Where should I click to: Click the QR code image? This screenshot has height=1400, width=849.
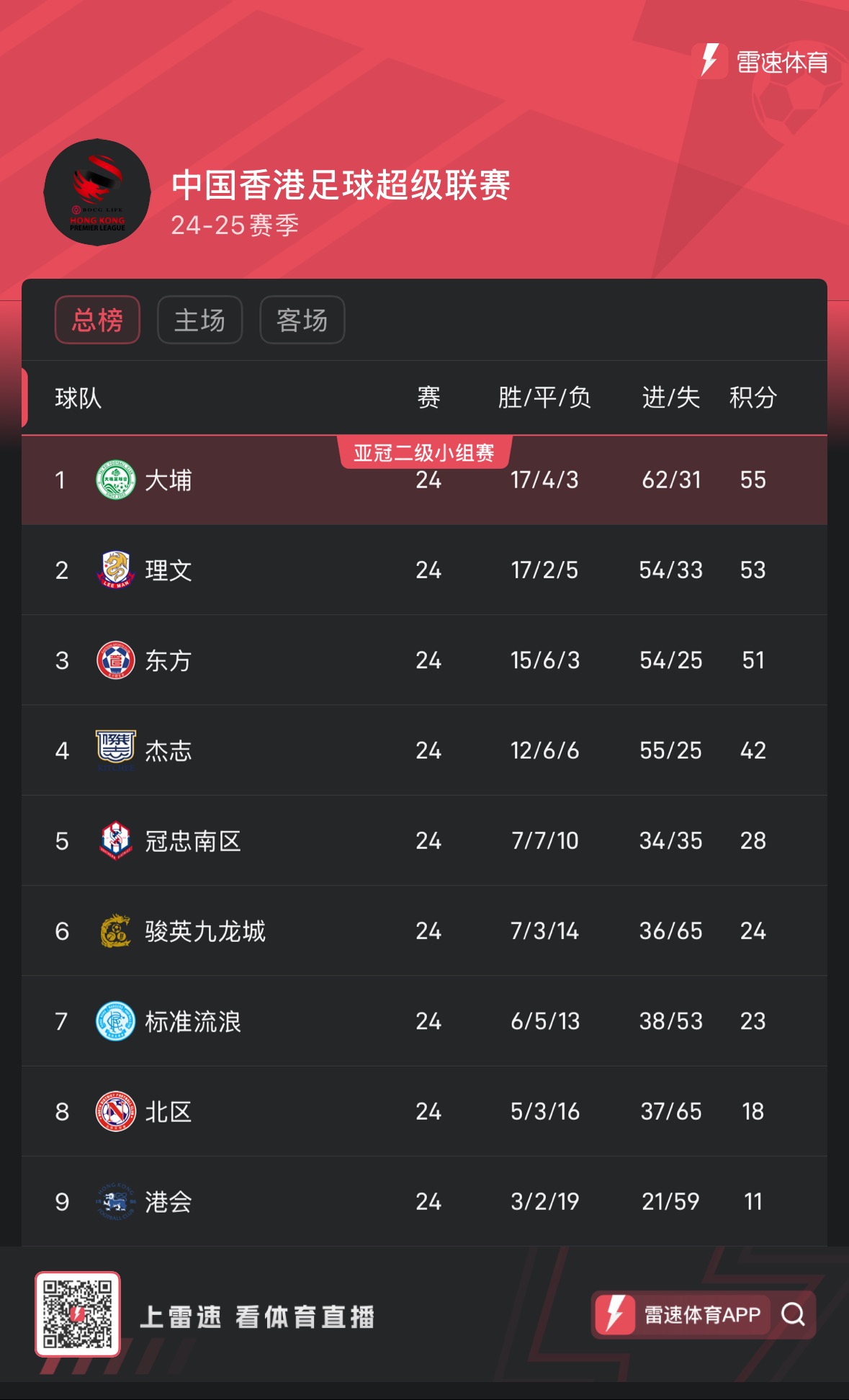coord(78,1314)
